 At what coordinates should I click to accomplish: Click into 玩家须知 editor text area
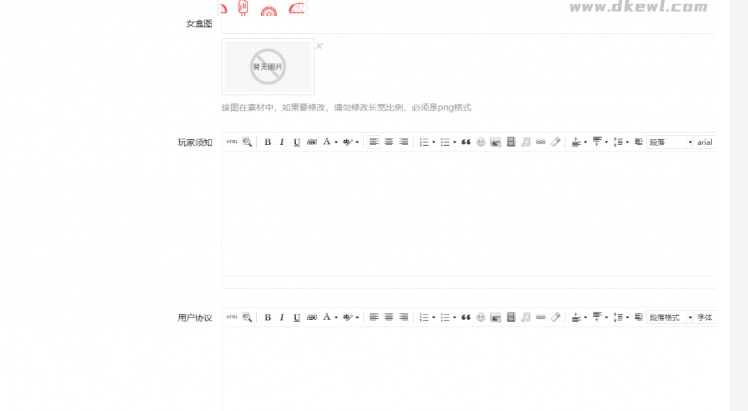[469, 213]
